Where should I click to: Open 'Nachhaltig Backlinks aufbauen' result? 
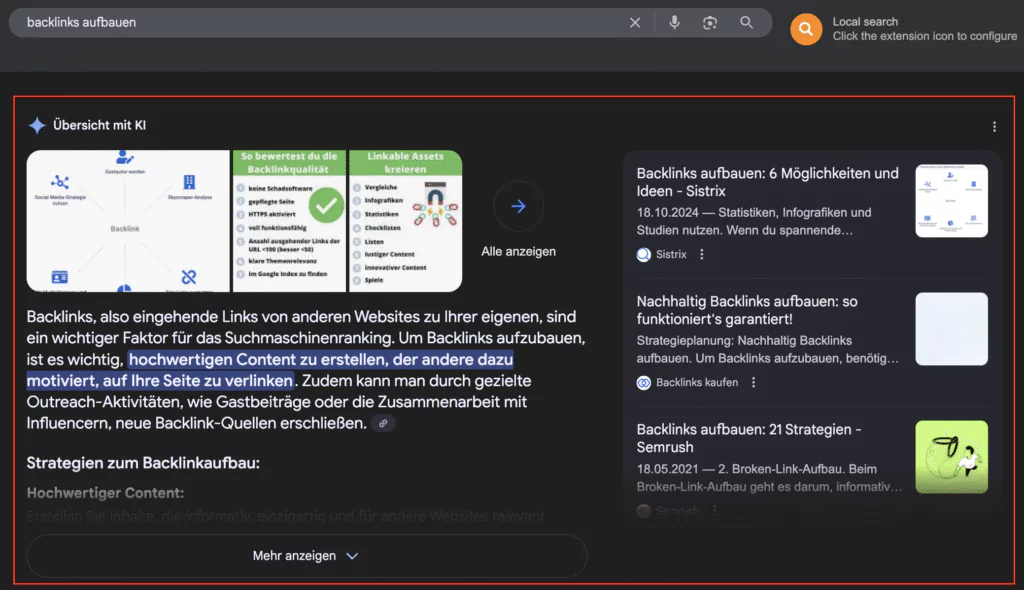[x=747, y=310]
